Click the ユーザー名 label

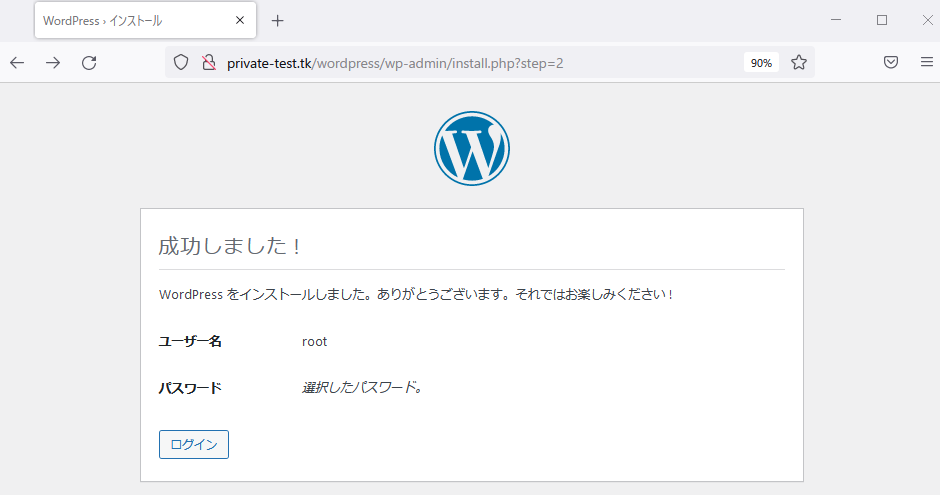coord(190,341)
